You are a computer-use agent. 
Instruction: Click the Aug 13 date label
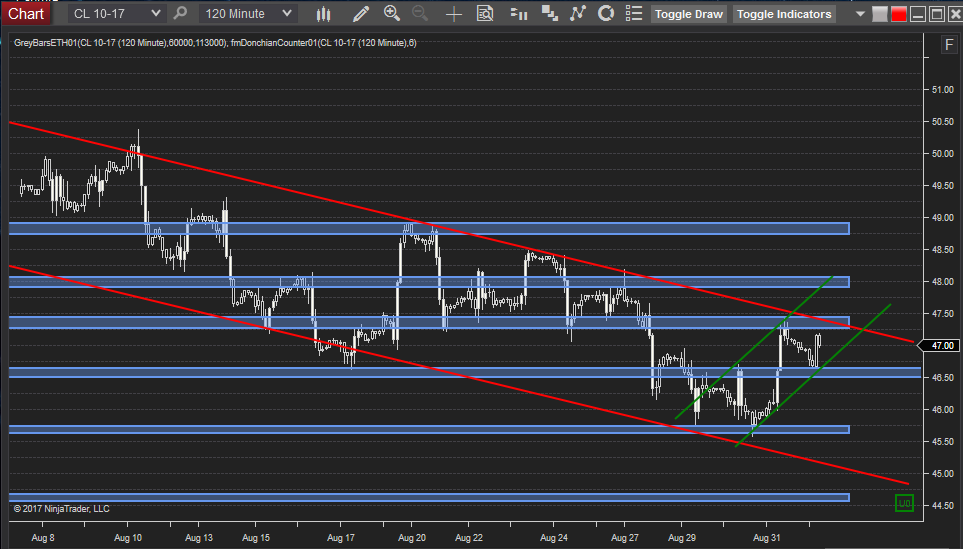(198, 537)
